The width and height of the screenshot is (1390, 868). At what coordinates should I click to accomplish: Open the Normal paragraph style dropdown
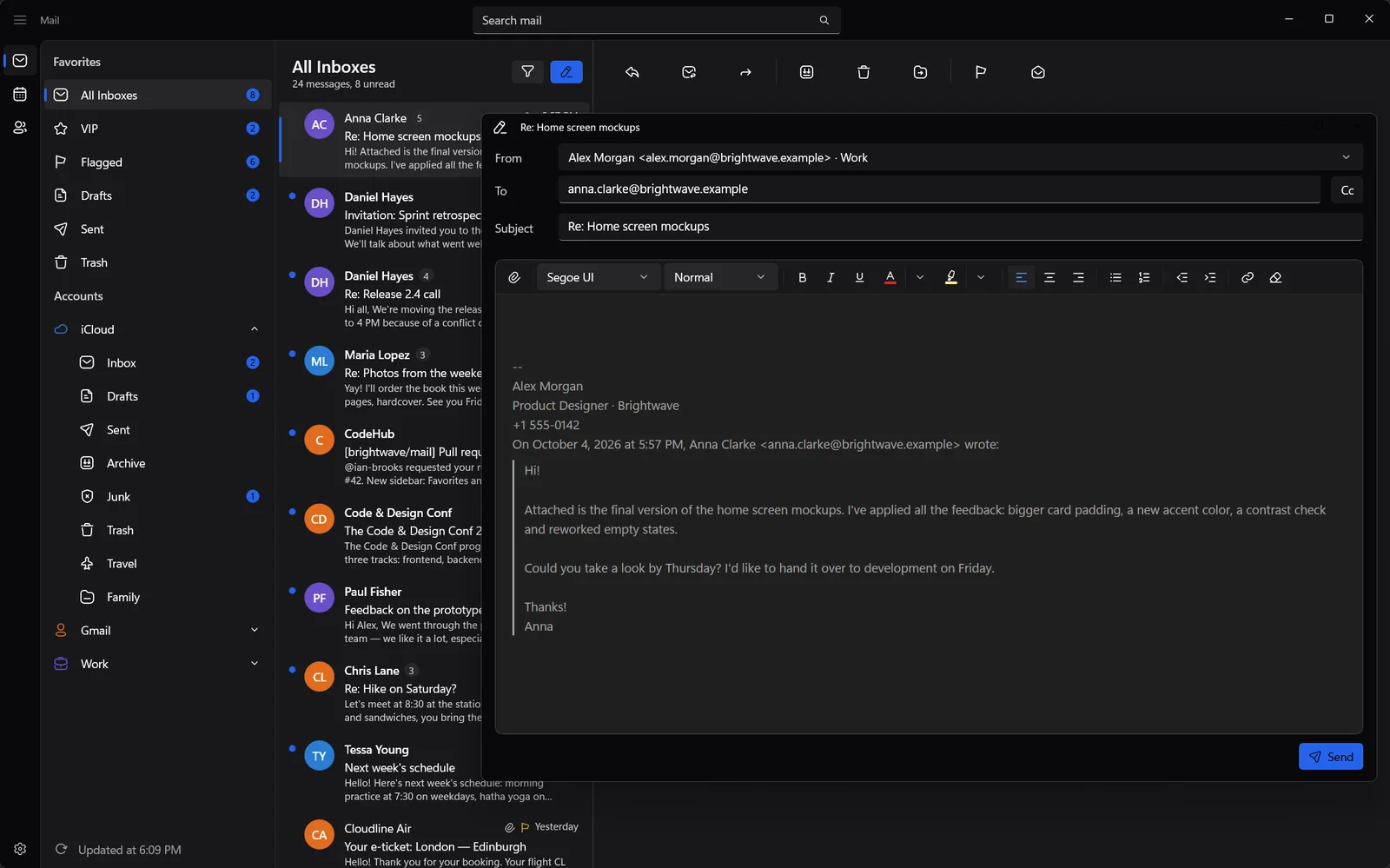pos(720,277)
